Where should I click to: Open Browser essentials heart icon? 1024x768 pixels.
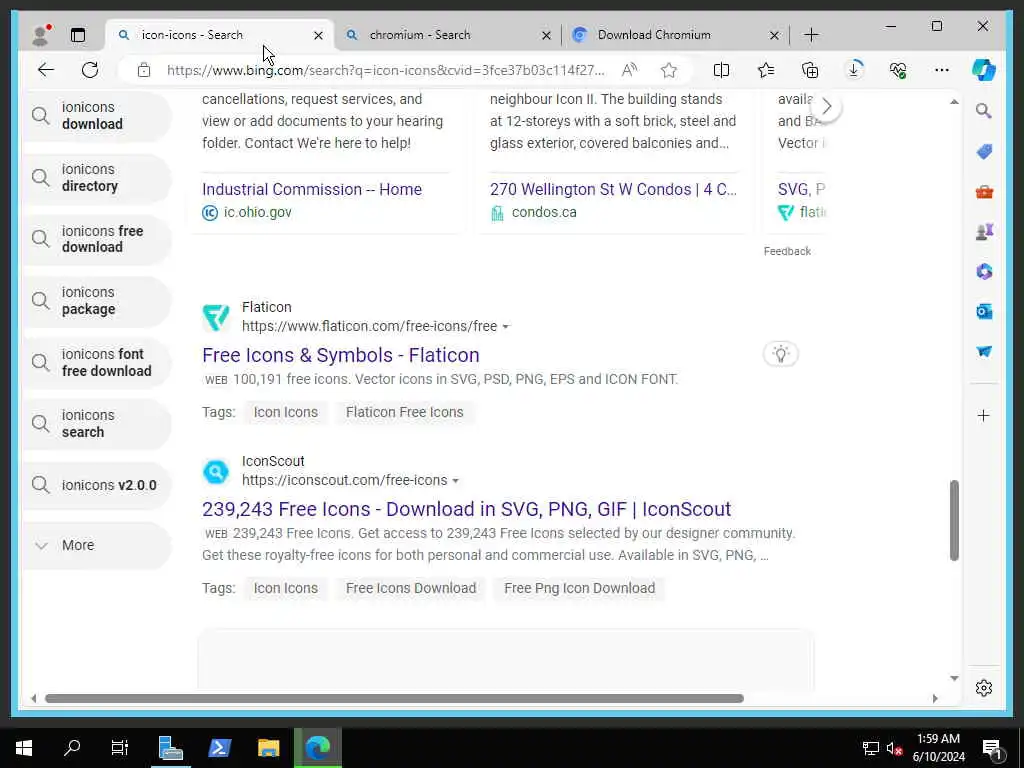coord(898,70)
